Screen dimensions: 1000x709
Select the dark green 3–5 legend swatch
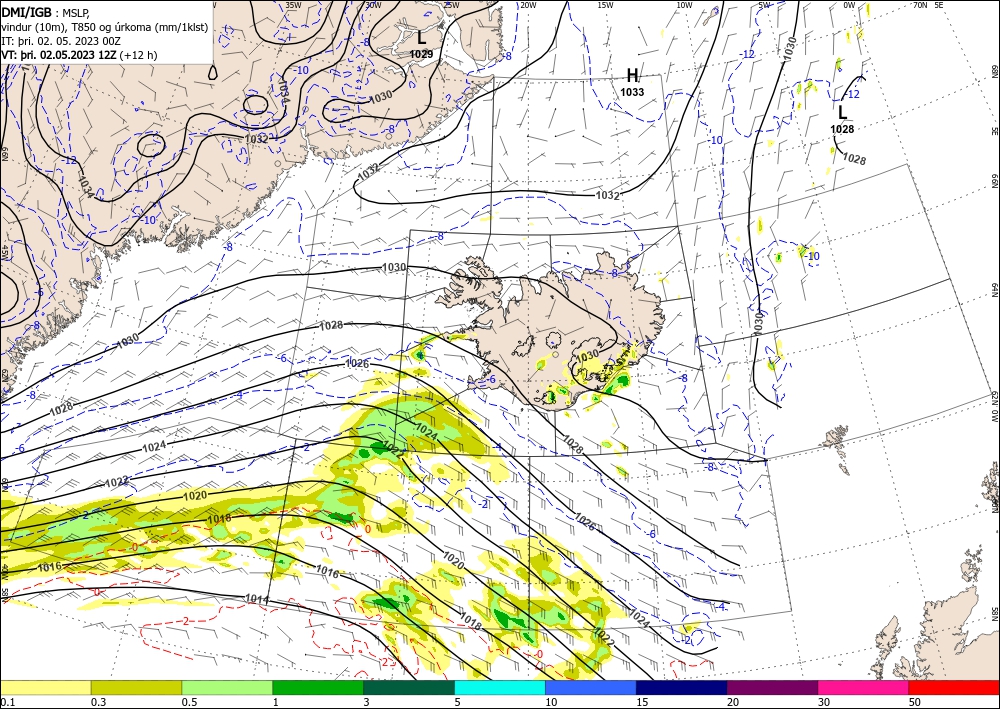click(409, 687)
